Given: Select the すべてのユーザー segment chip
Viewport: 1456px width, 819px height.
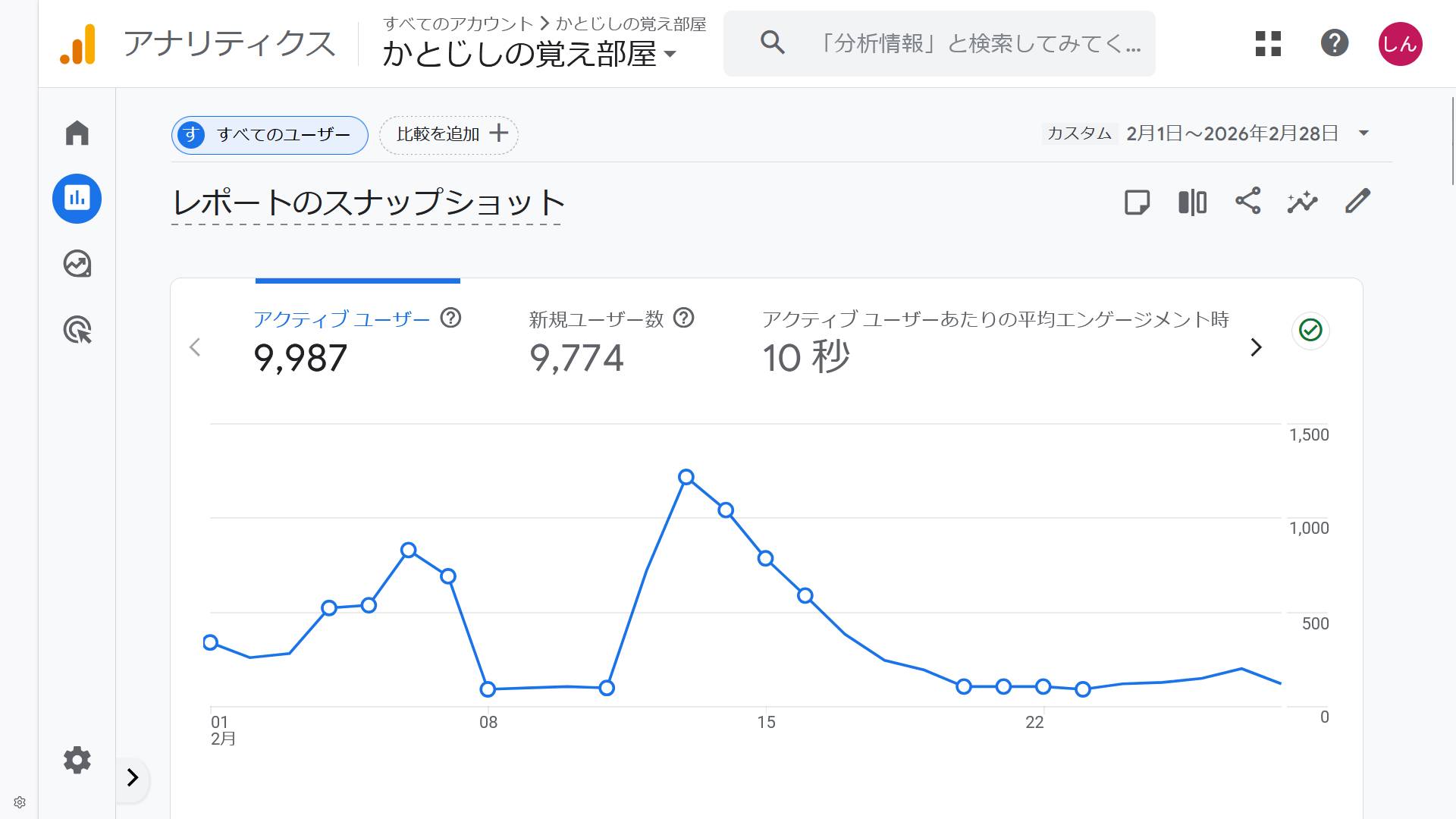Looking at the screenshot, I should [268, 134].
